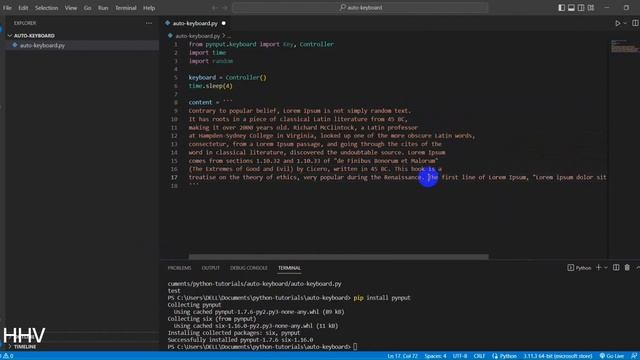Click 'Successfully installed pynput-1.7.6' terminal line
Viewport: 640px width, 360px height.
[240, 340]
